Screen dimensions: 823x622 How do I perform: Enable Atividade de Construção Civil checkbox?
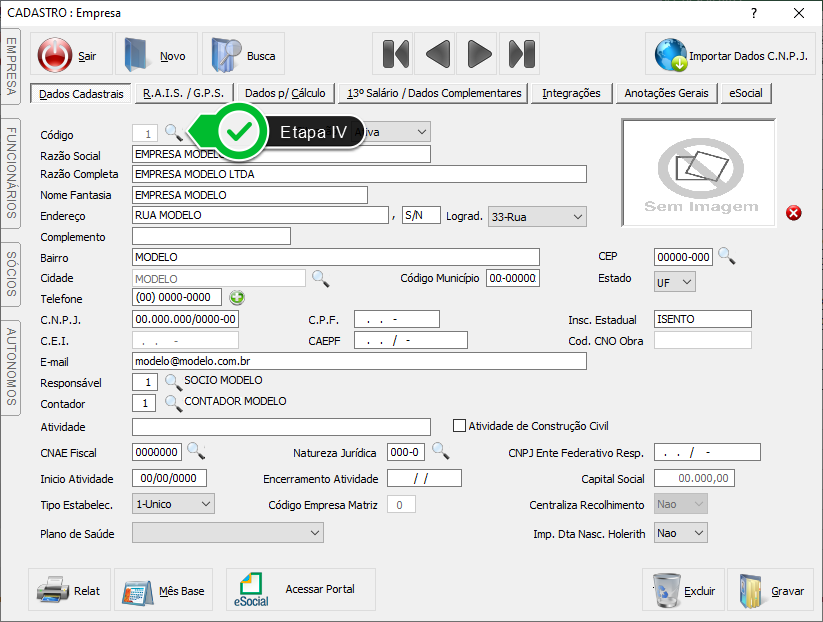pyautogui.click(x=460, y=426)
